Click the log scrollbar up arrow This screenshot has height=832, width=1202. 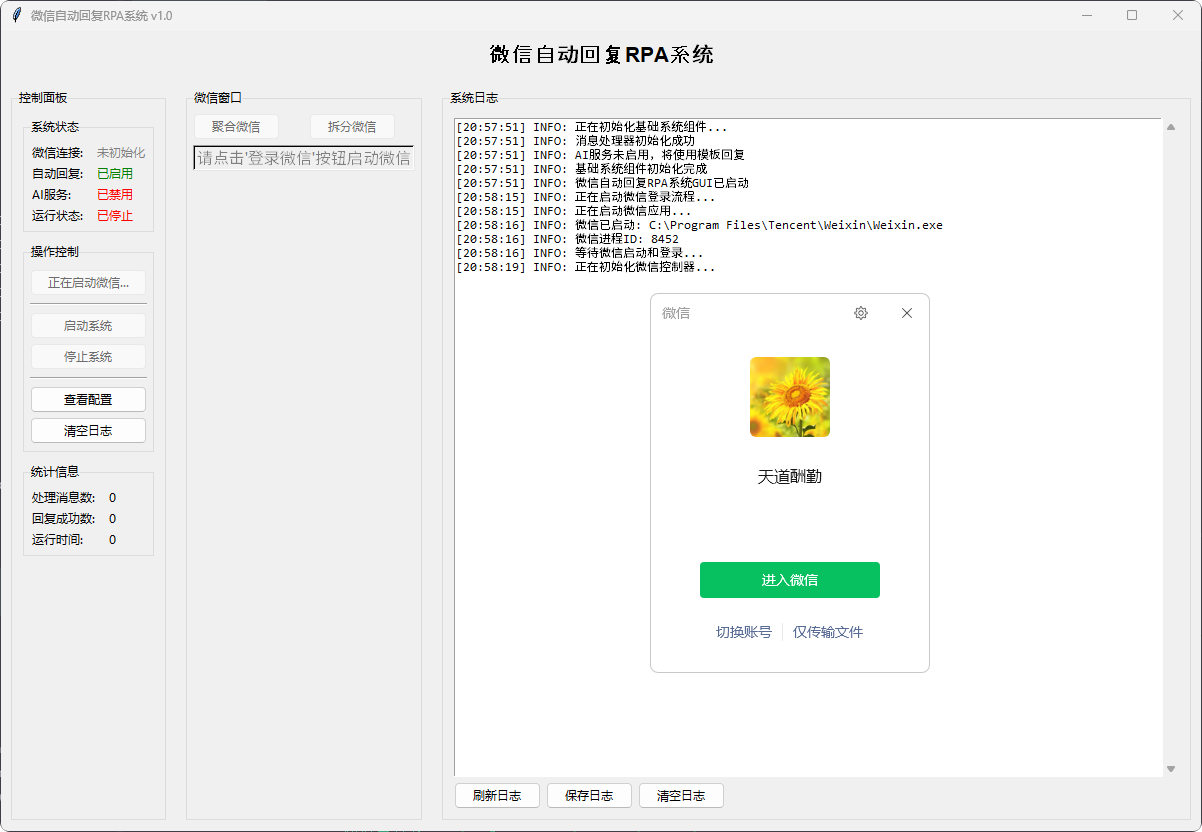(x=1171, y=125)
